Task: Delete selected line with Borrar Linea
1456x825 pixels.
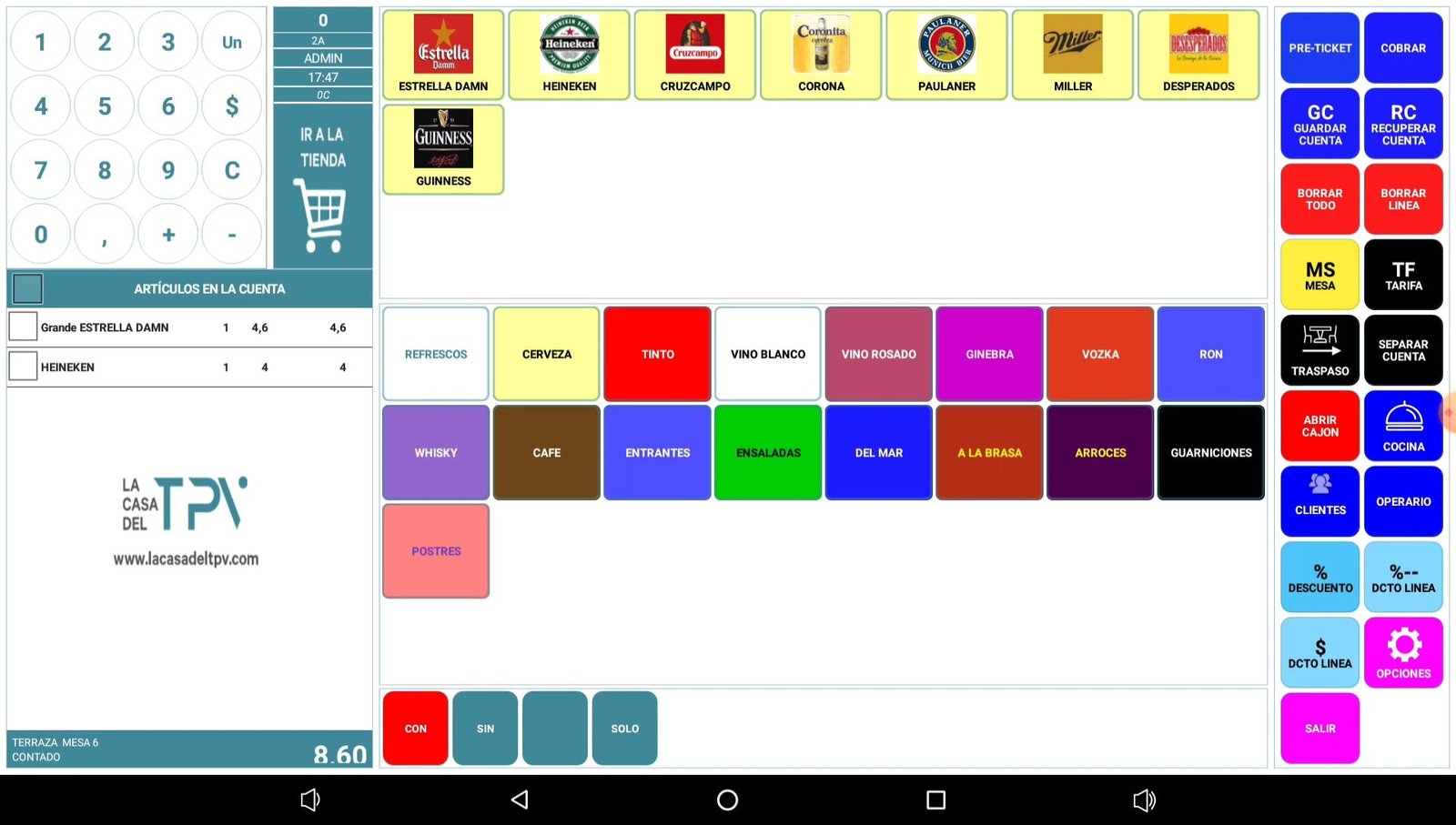Action: click(x=1403, y=199)
